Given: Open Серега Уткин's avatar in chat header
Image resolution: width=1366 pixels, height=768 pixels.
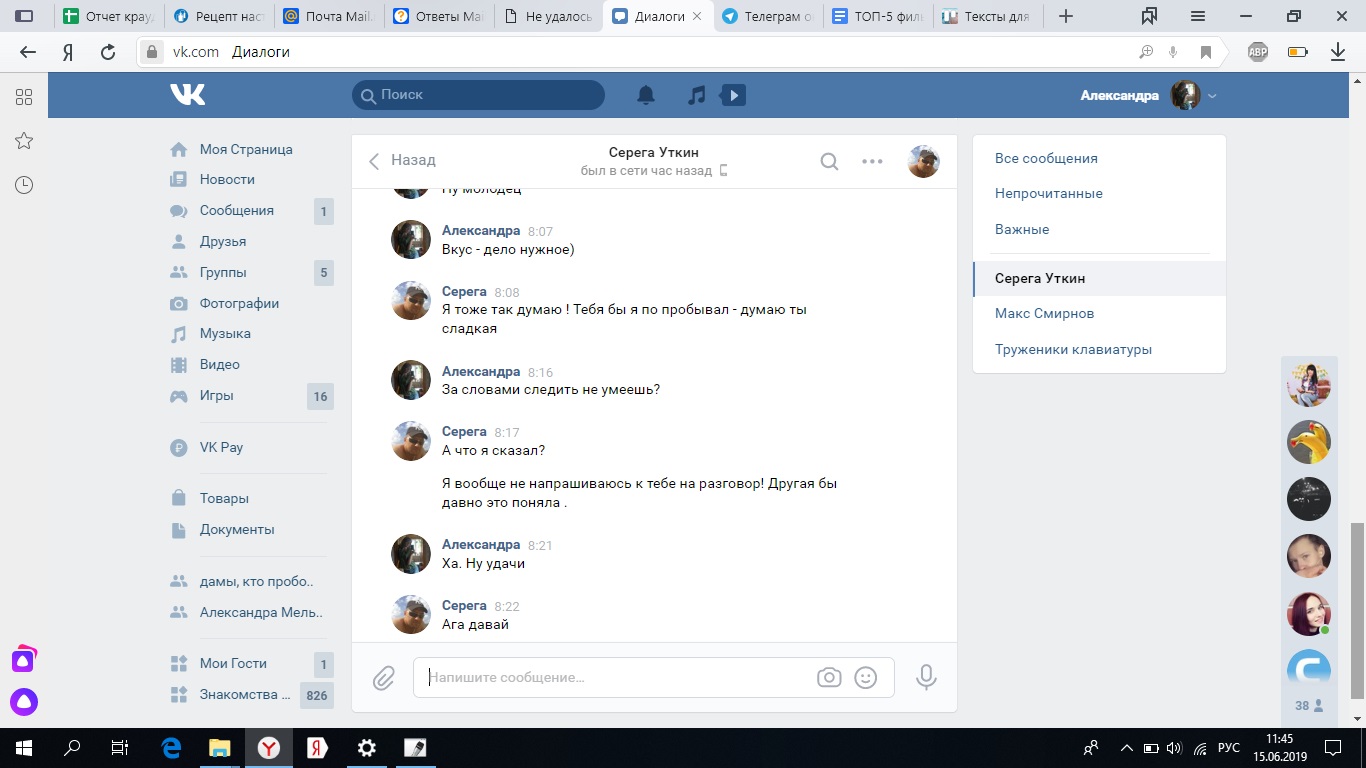Looking at the screenshot, I should (923, 161).
